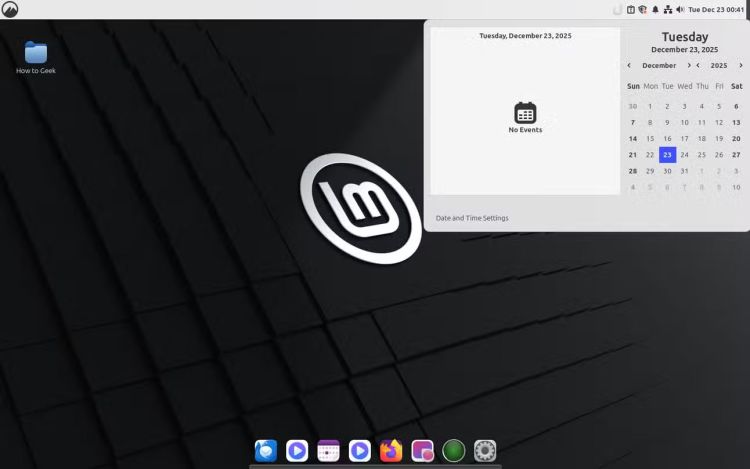Viewport: 750px width, 469px height.
Task: Click the update manager shield tray icon
Action: tap(643, 9)
